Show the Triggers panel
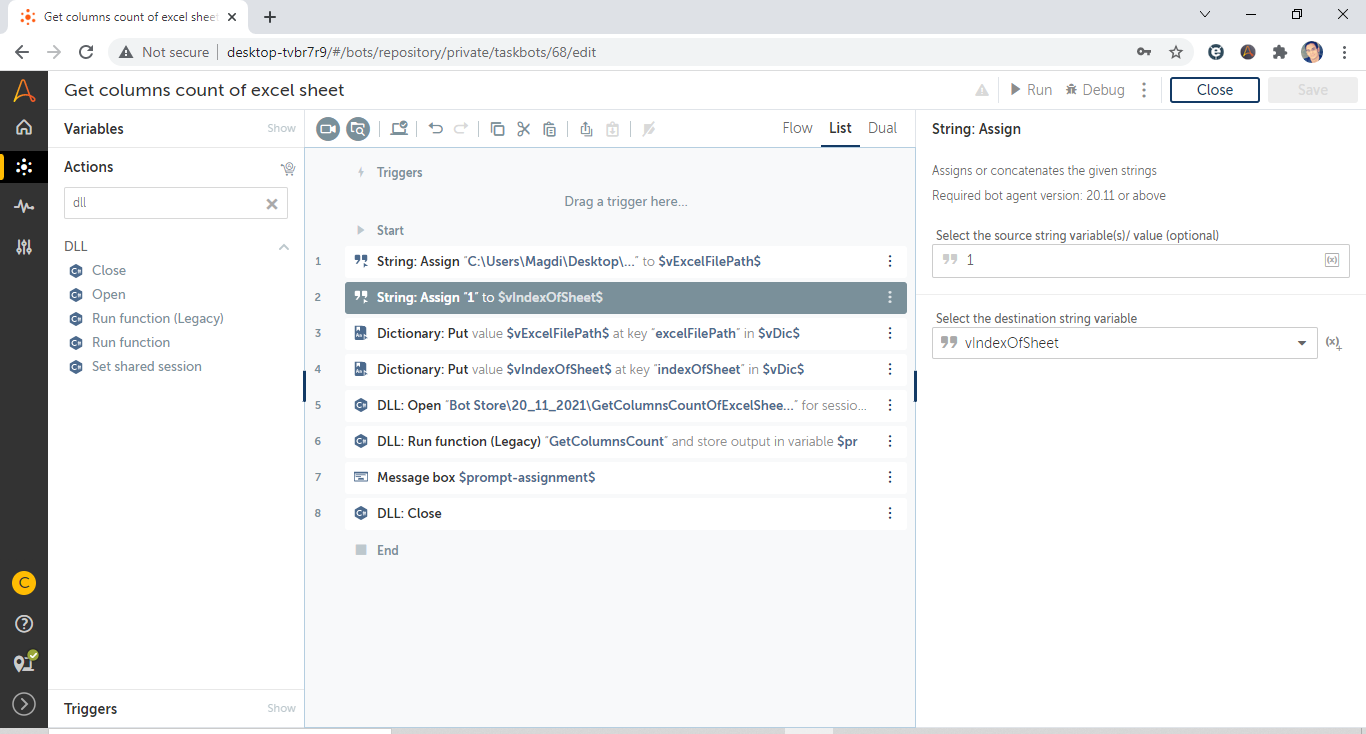 coord(281,708)
